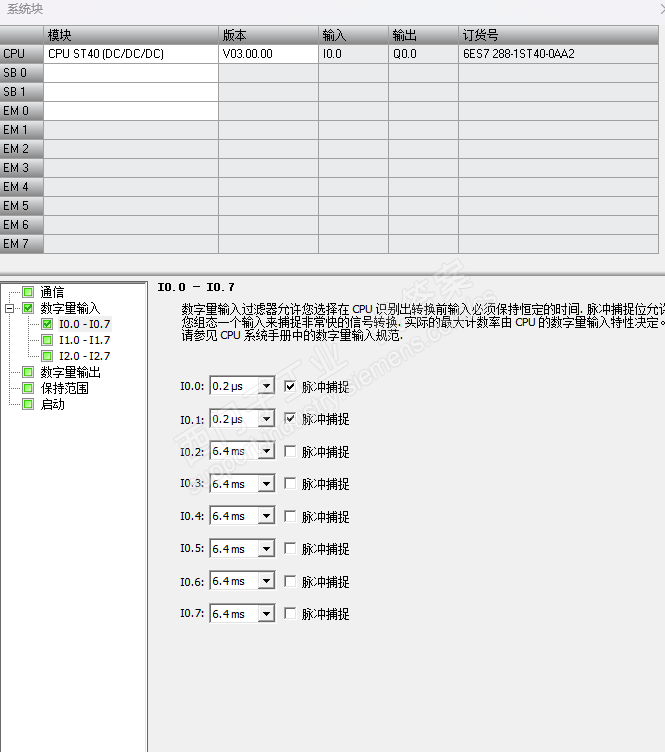
Task: Click the checked green icon beside 数字量输入
Action: point(28,308)
